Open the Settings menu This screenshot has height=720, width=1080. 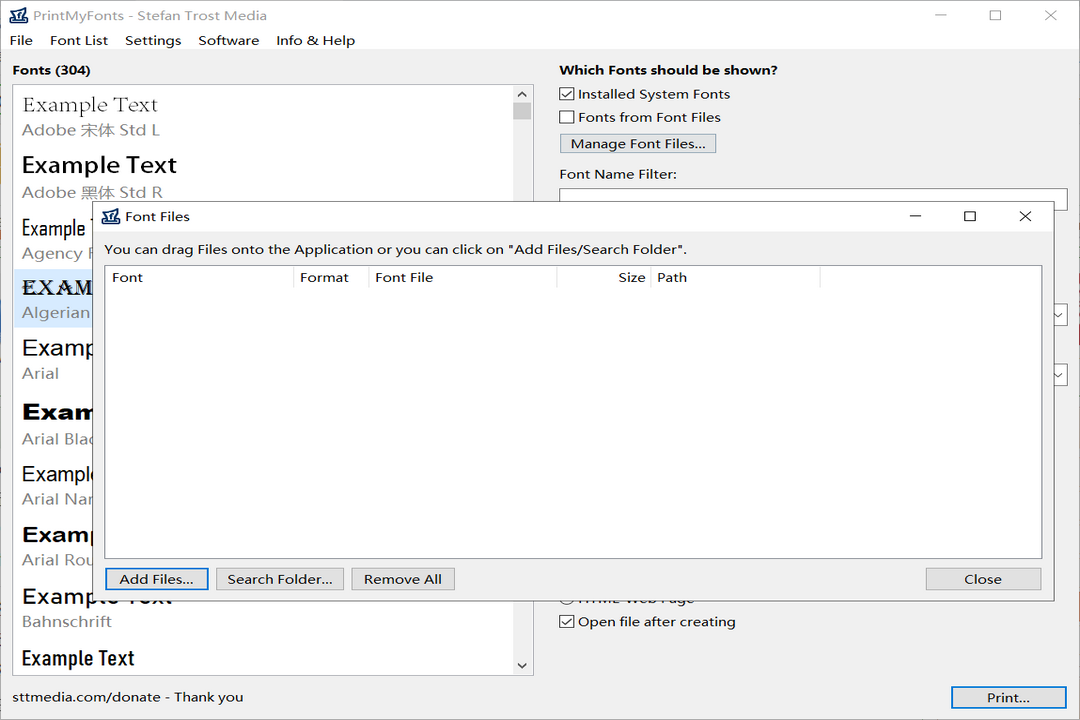coord(153,40)
